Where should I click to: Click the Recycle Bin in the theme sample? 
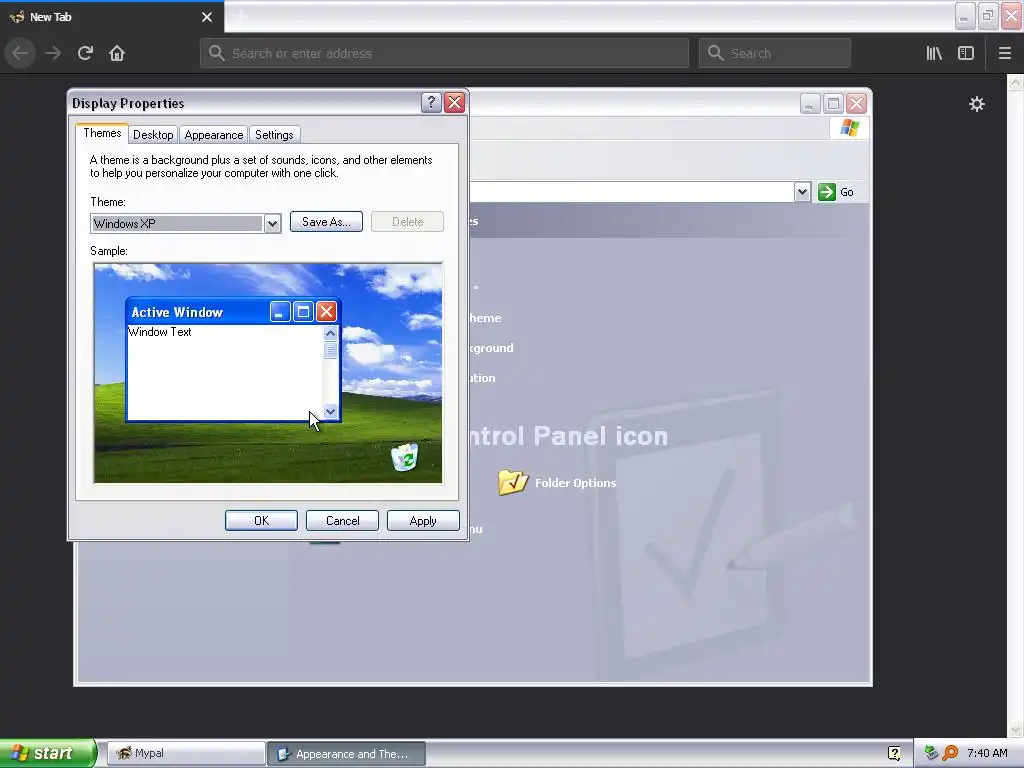(406, 456)
